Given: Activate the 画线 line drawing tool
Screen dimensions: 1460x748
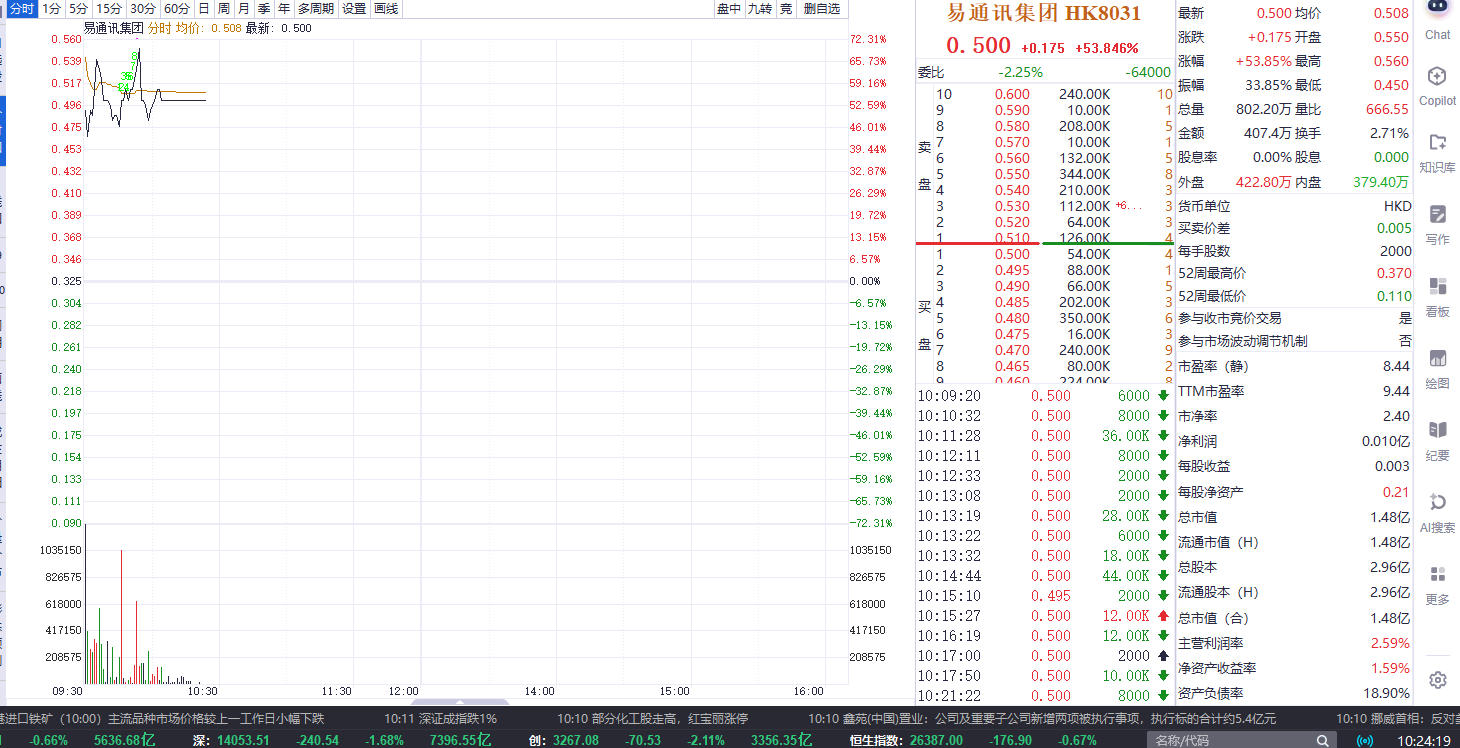Looking at the screenshot, I should 386,9.
